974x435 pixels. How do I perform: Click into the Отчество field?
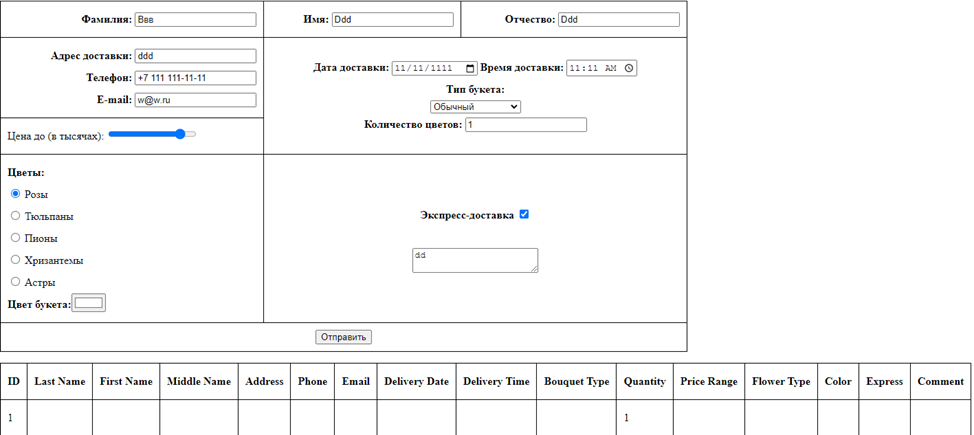pyautogui.click(x=618, y=20)
